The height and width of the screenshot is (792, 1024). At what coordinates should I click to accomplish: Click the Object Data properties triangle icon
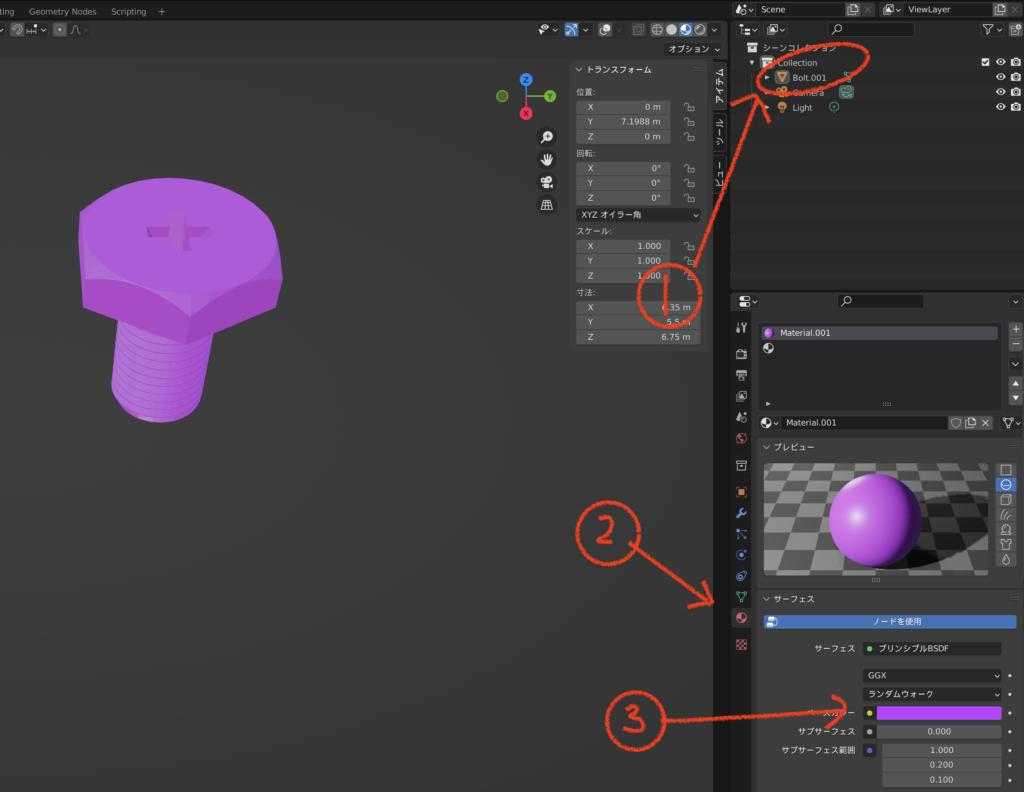tap(741, 597)
